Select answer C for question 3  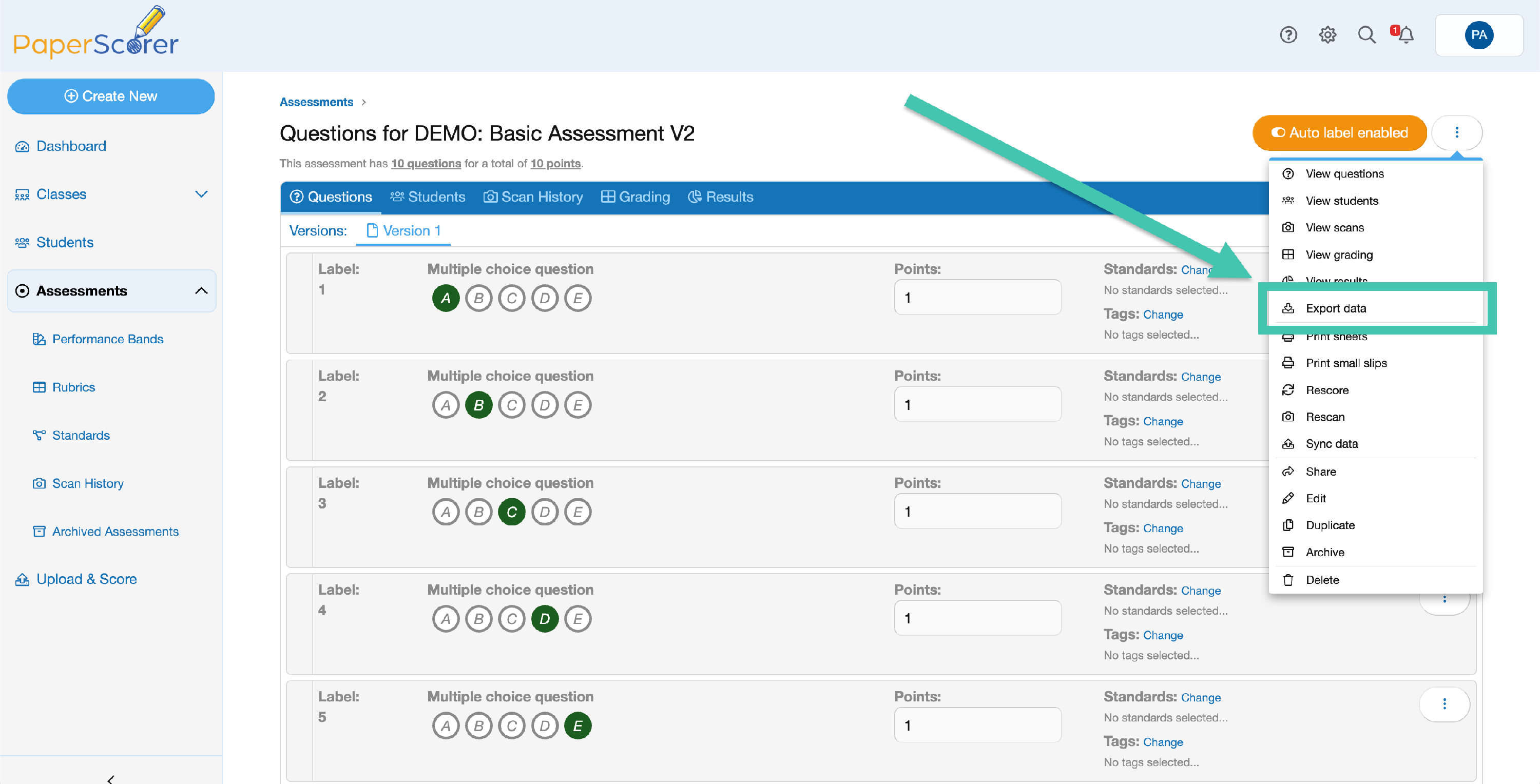[512, 512]
